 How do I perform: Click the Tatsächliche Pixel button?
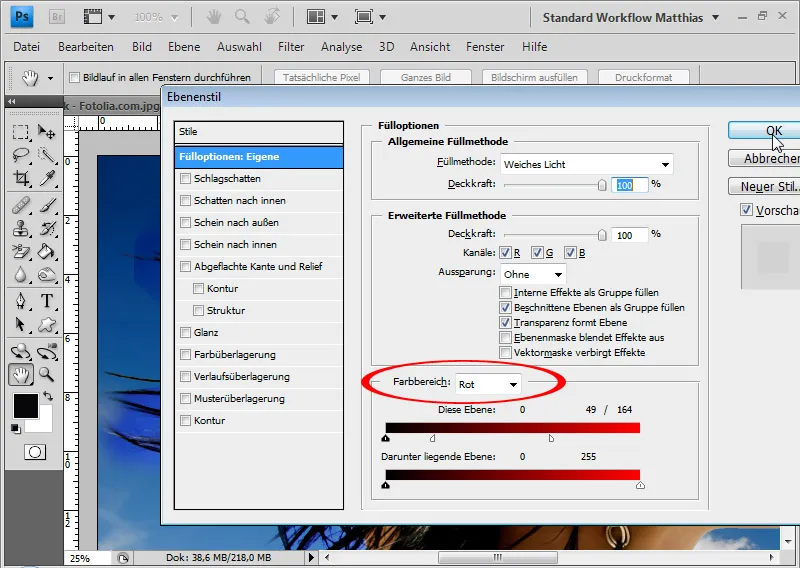[321, 78]
